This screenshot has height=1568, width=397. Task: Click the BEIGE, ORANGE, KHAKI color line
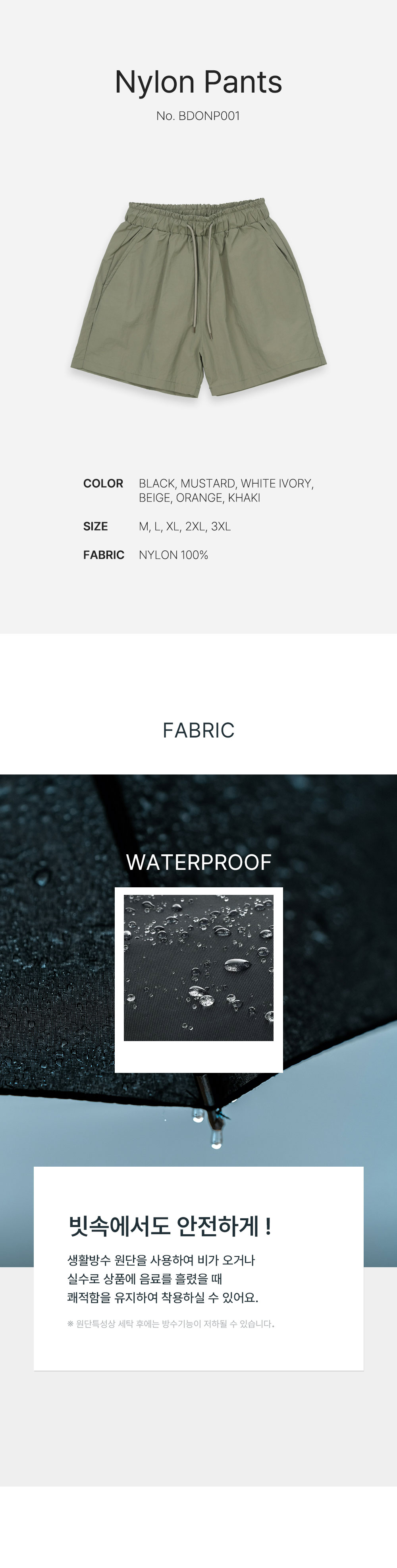coord(199,498)
